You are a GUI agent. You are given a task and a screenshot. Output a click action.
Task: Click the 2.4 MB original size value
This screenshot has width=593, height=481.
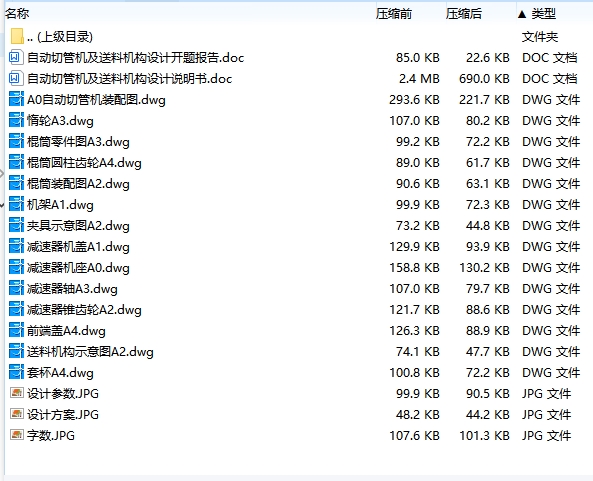click(419, 79)
